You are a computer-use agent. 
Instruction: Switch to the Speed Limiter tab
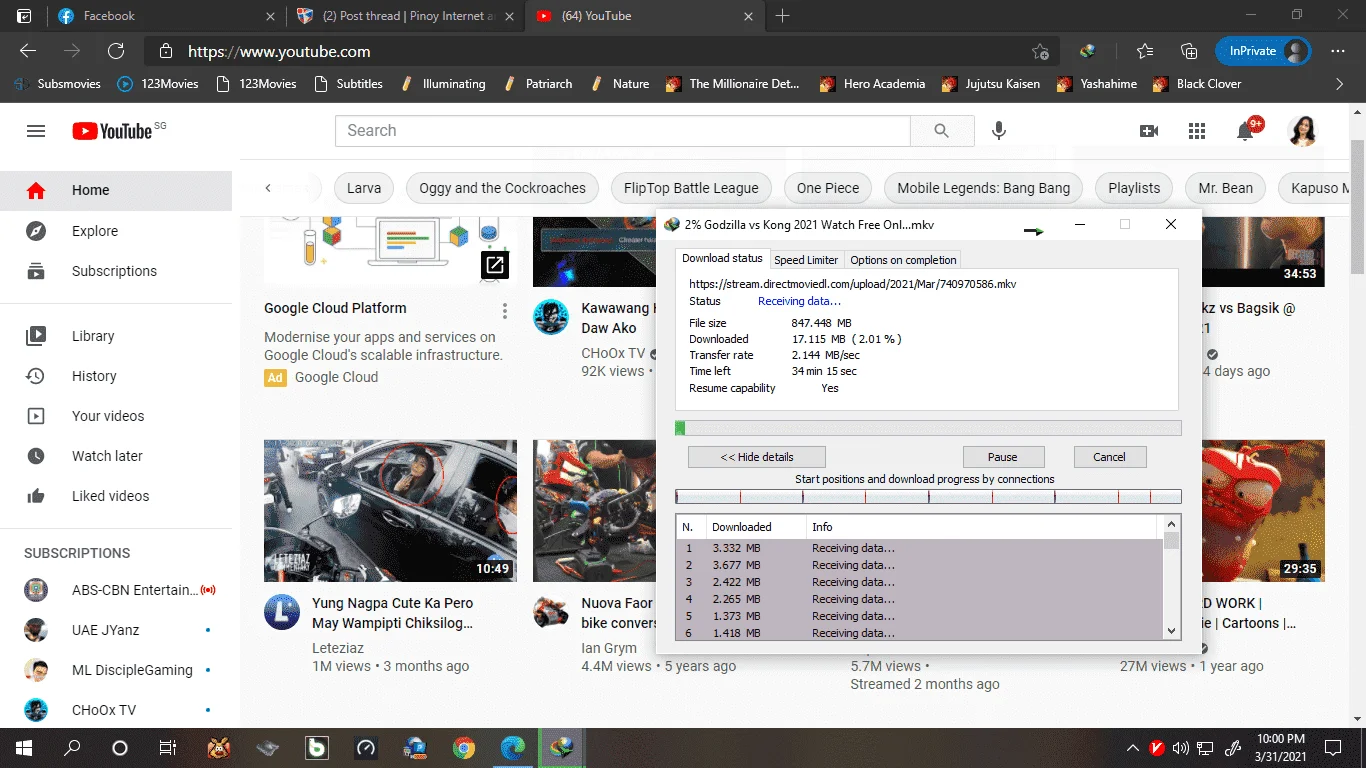point(806,260)
